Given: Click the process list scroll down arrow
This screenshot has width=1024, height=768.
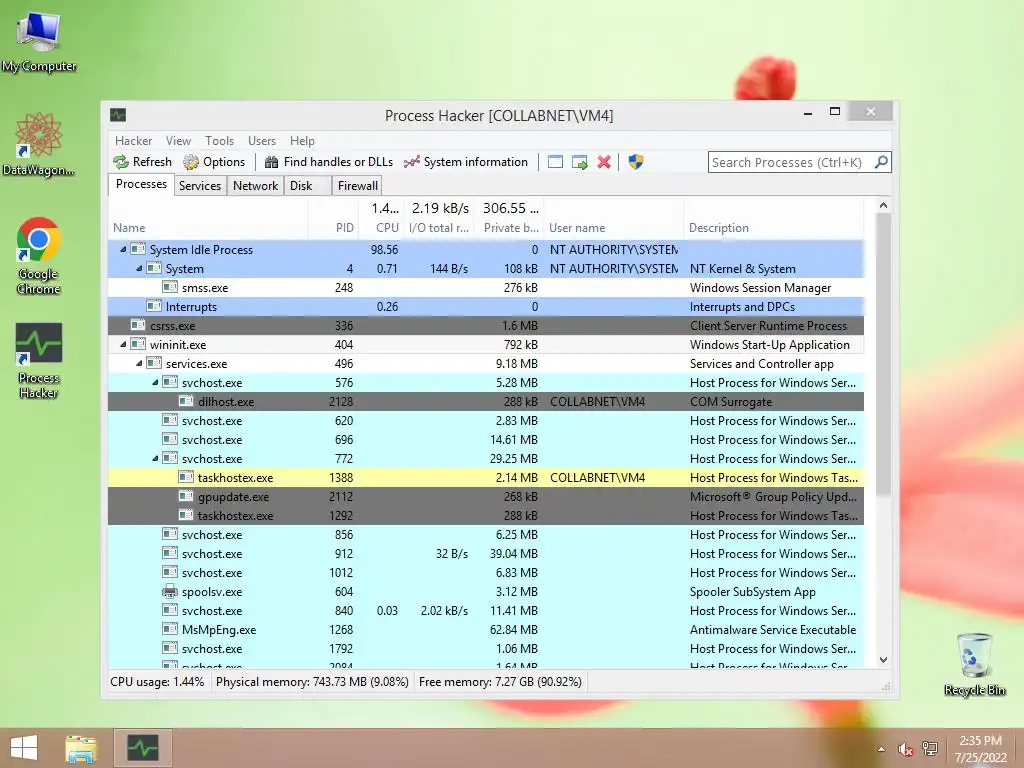Looking at the screenshot, I should 884,660.
